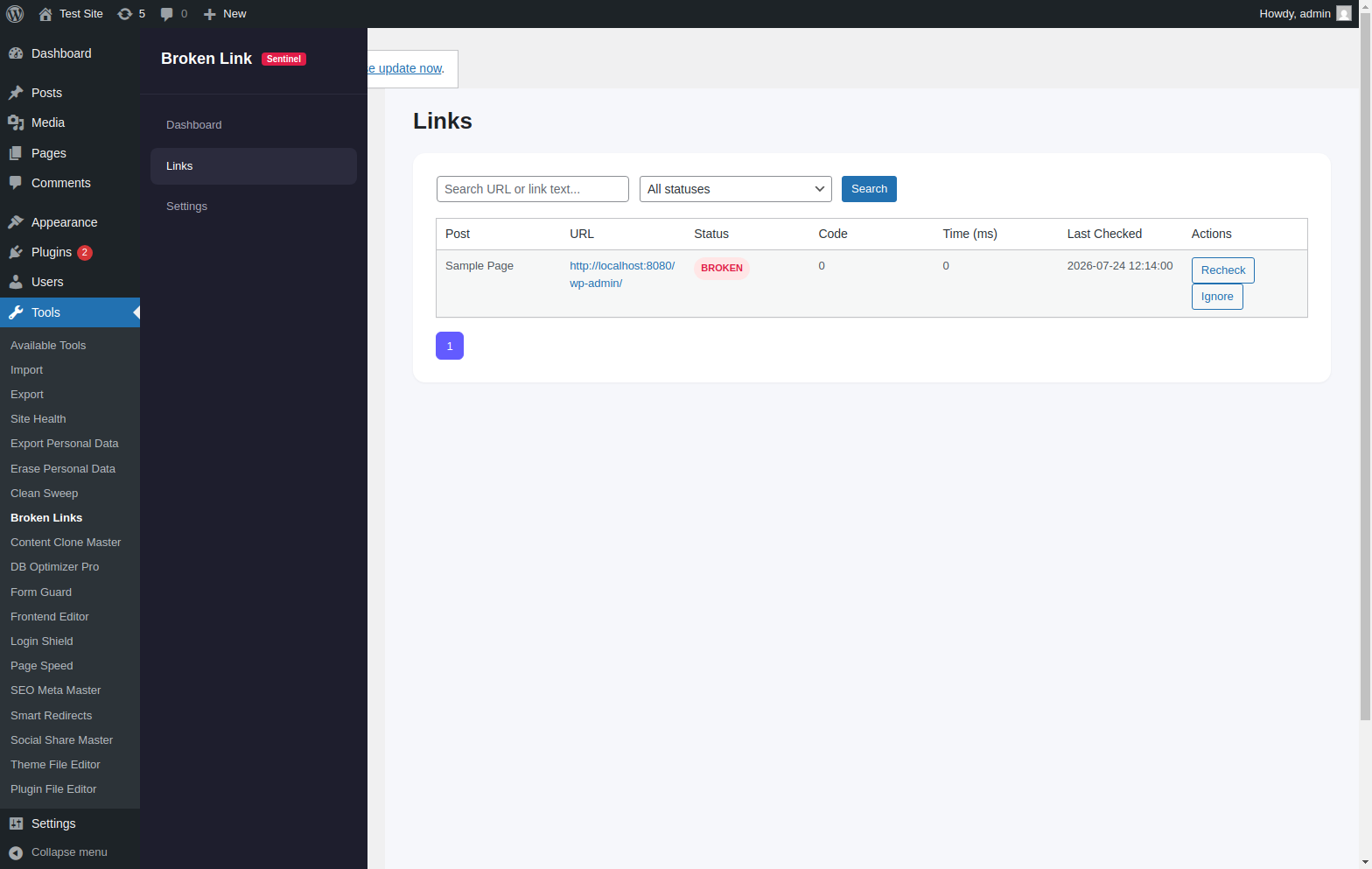The image size is (1372, 869).
Task: Click the Tools wrench icon
Action: click(16, 312)
